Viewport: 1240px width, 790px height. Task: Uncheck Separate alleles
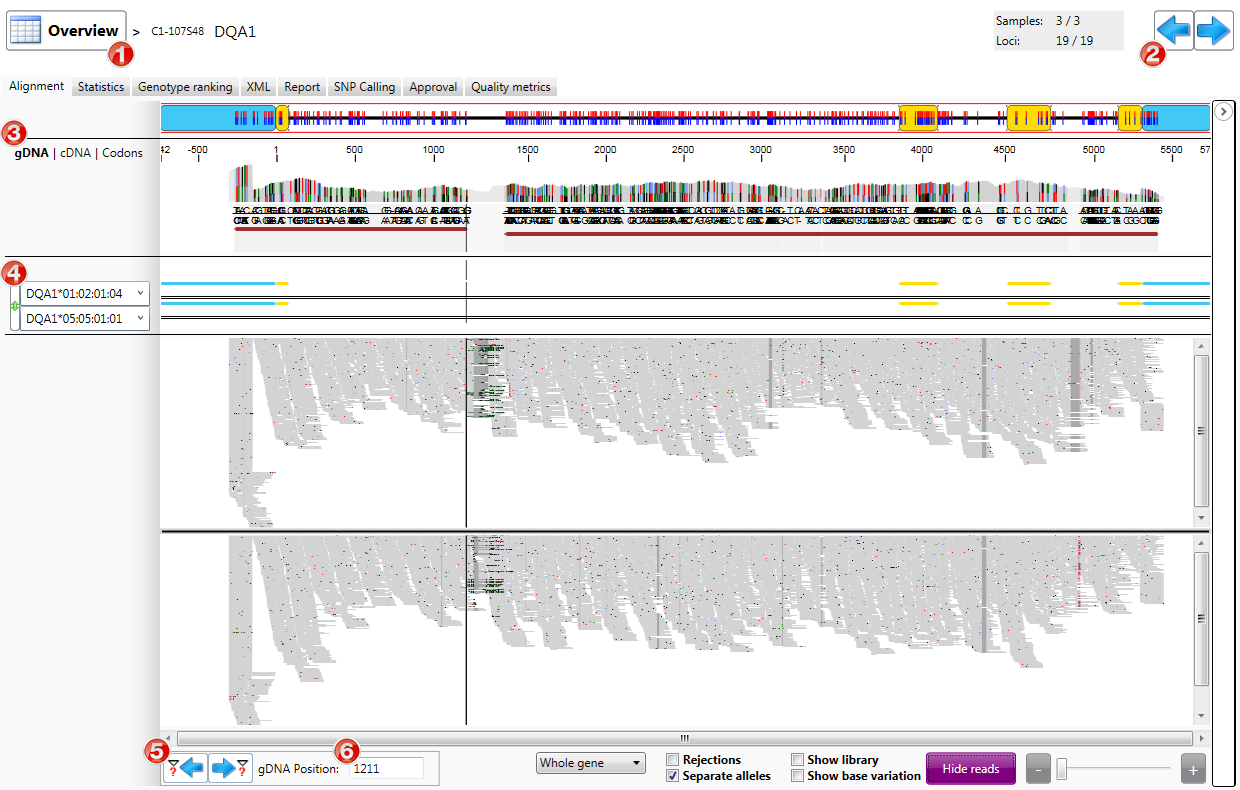(671, 775)
